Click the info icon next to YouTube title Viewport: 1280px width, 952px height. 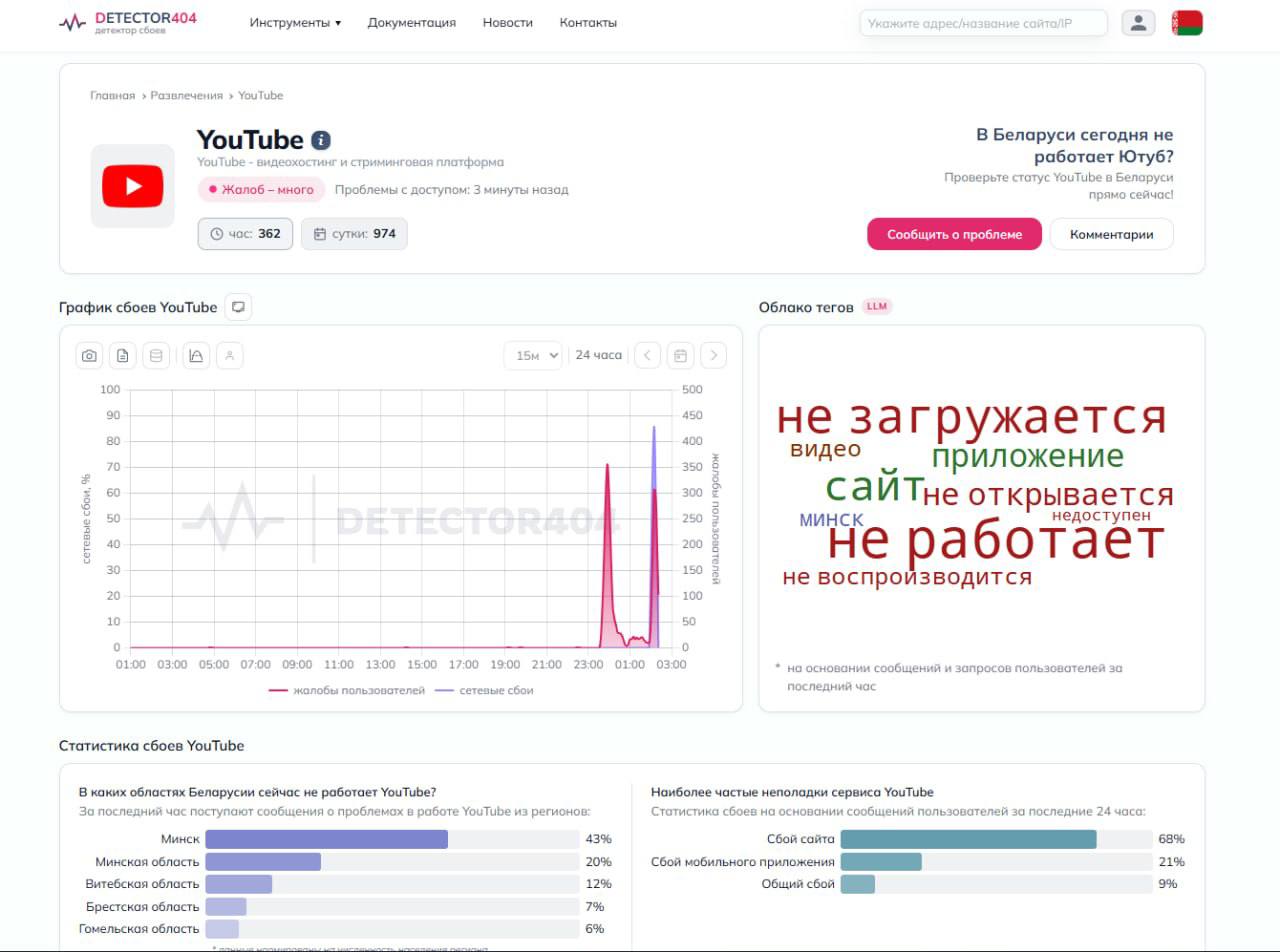tap(321, 140)
